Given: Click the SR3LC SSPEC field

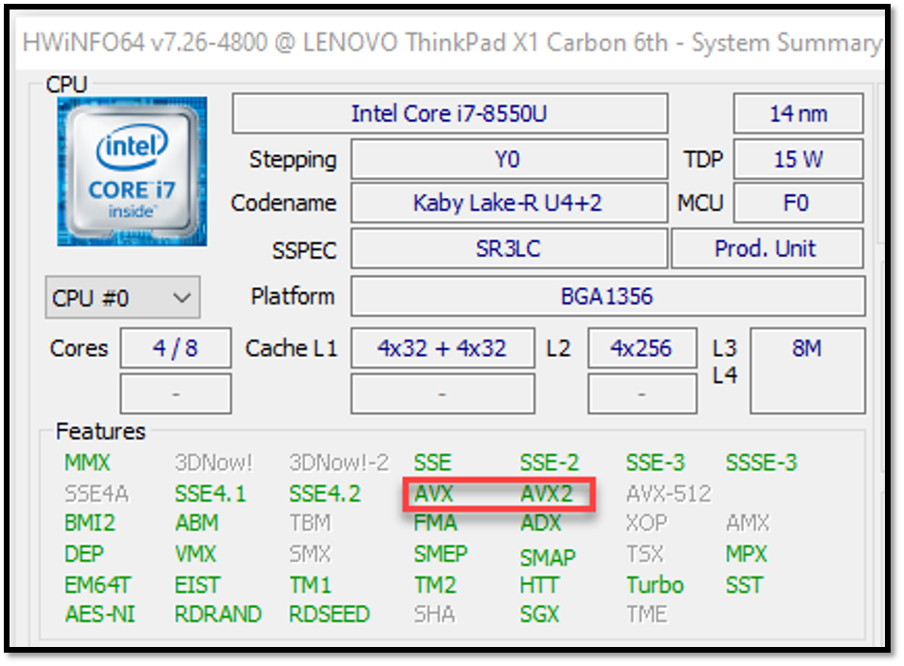Looking at the screenshot, I should point(509,249).
